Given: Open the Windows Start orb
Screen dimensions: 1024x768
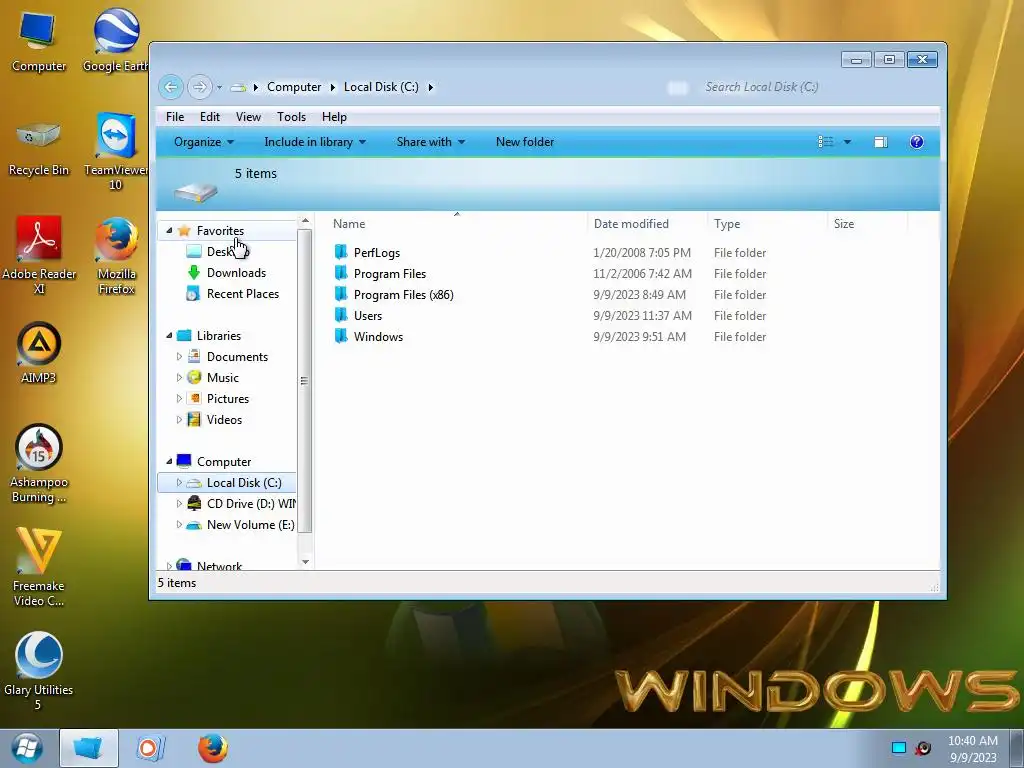Looking at the screenshot, I should 27,748.
